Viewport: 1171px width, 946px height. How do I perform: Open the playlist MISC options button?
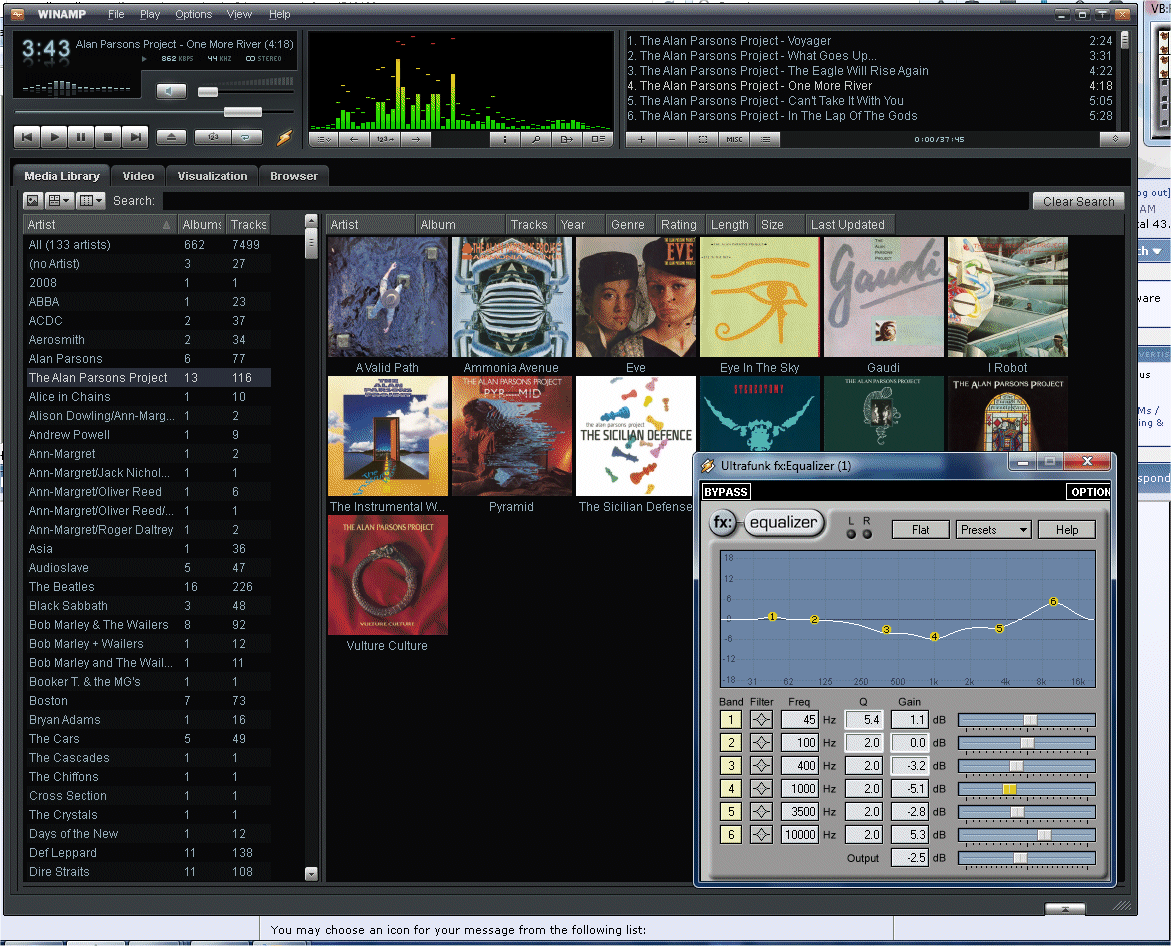(734, 140)
